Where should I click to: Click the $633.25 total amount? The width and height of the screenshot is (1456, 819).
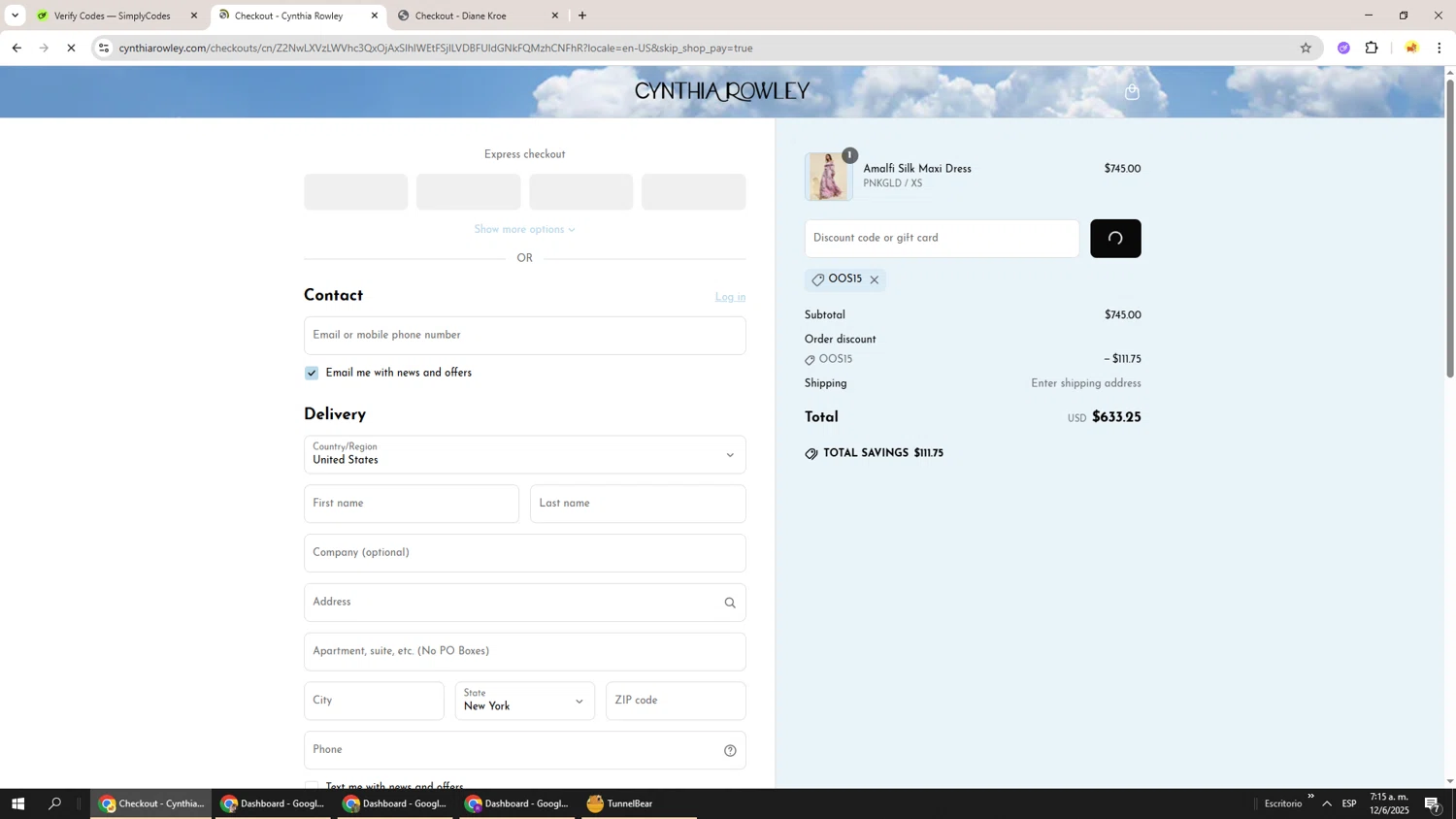point(1116,418)
